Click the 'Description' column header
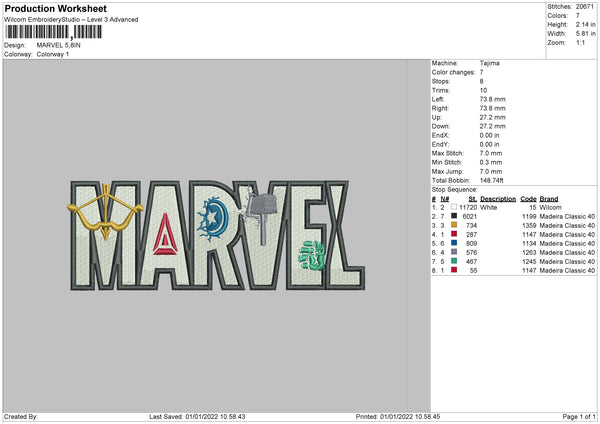The image size is (600, 424). click(x=498, y=199)
